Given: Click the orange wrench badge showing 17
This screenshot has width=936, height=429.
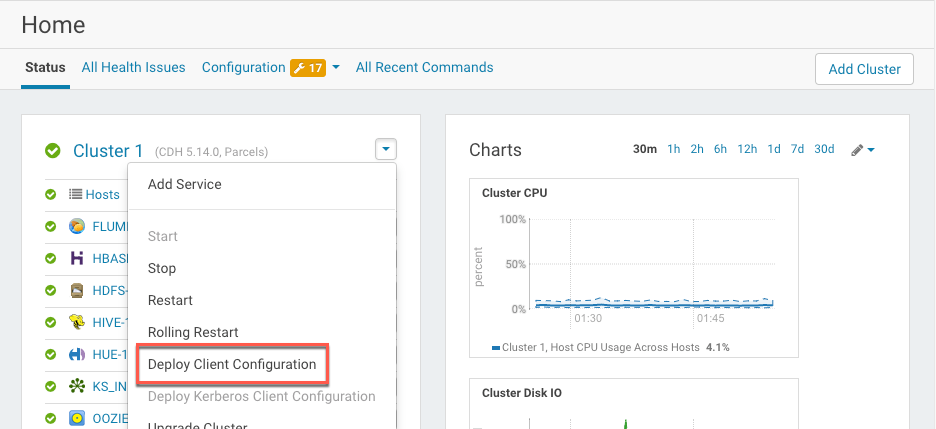Looking at the screenshot, I should point(307,68).
